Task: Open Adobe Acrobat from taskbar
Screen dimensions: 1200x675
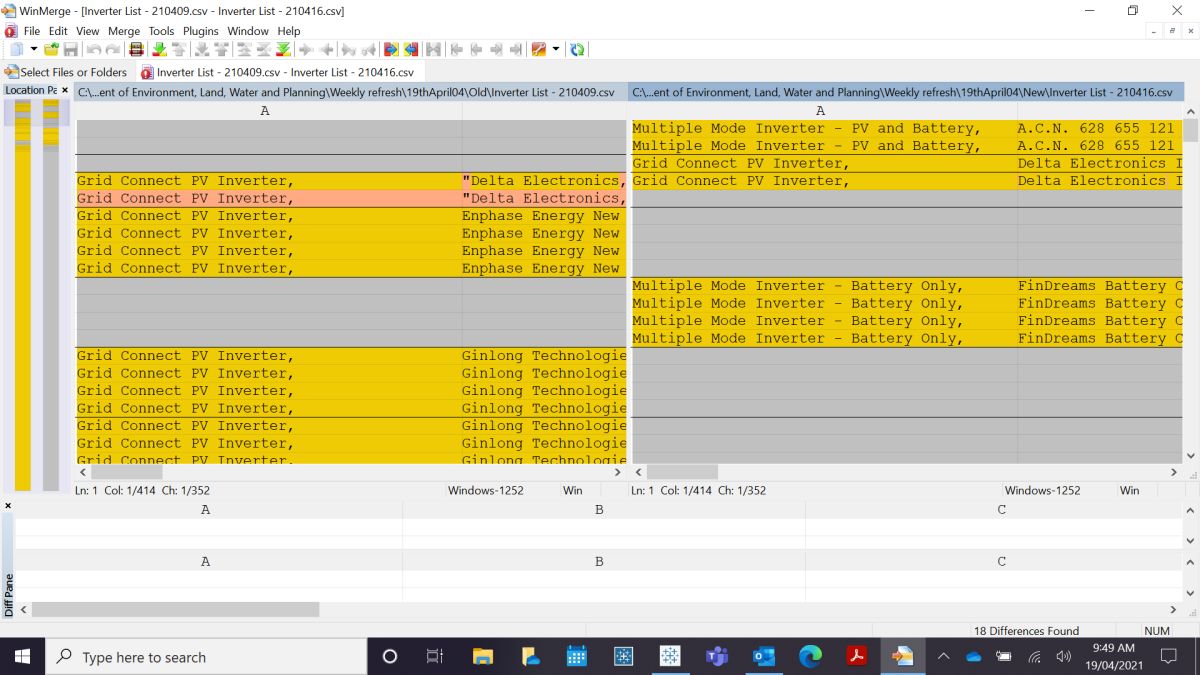Action: pyautogui.click(x=857, y=656)
